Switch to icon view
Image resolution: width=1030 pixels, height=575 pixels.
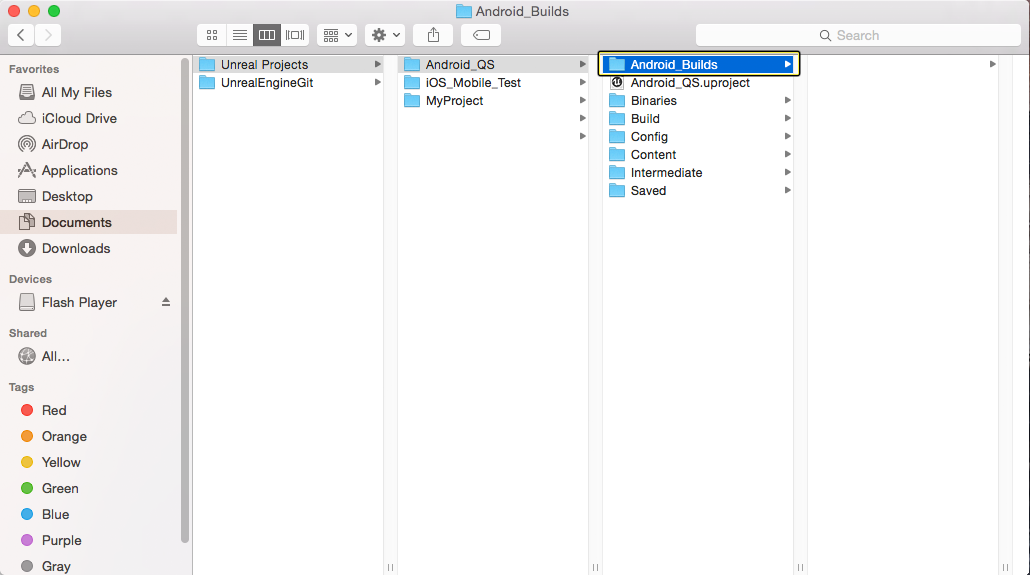point(212,35)
